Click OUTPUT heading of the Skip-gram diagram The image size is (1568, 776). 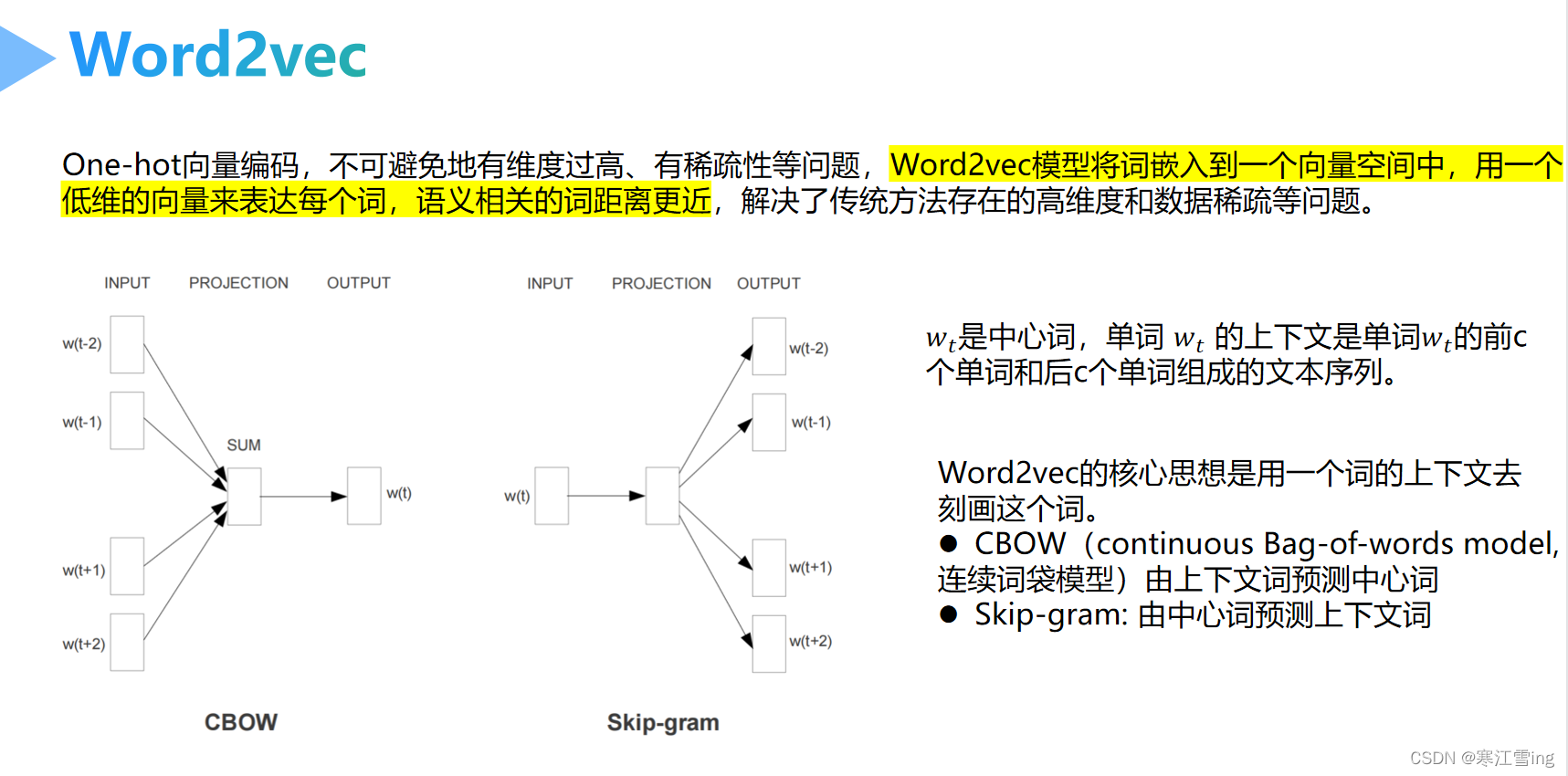(769, 284)
